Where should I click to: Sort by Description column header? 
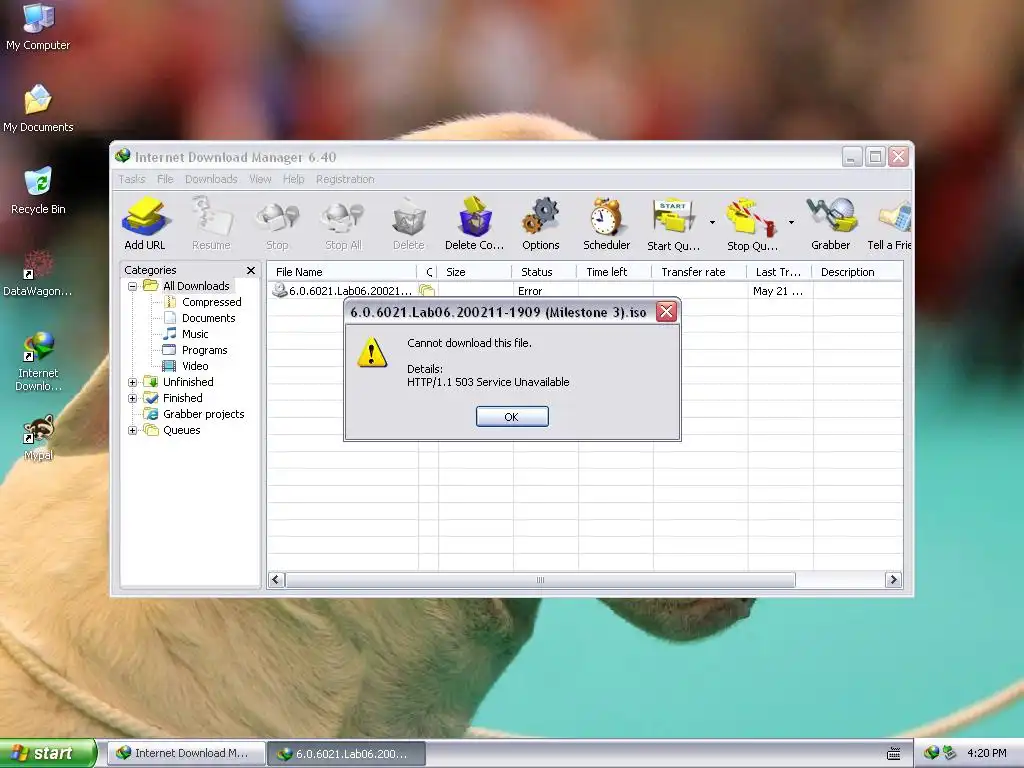[857, 272]
